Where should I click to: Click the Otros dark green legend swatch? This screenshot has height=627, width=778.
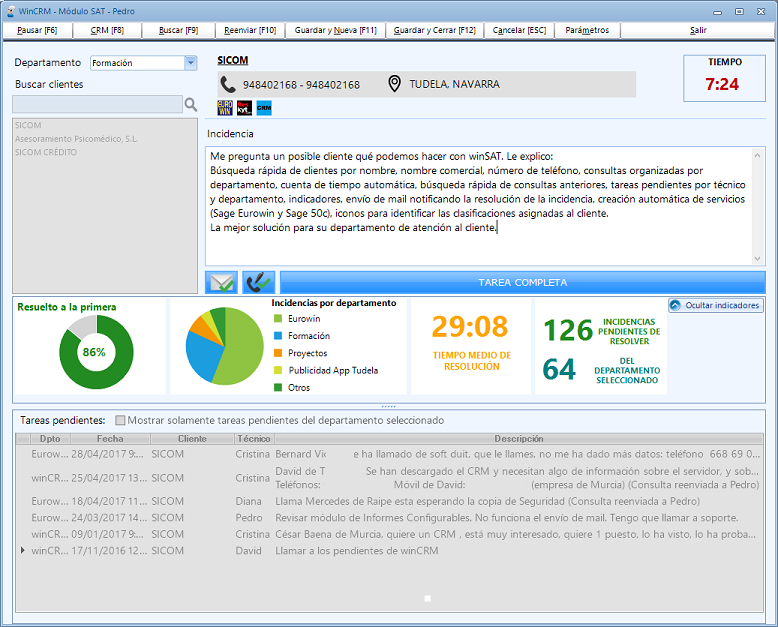point(278,387)
